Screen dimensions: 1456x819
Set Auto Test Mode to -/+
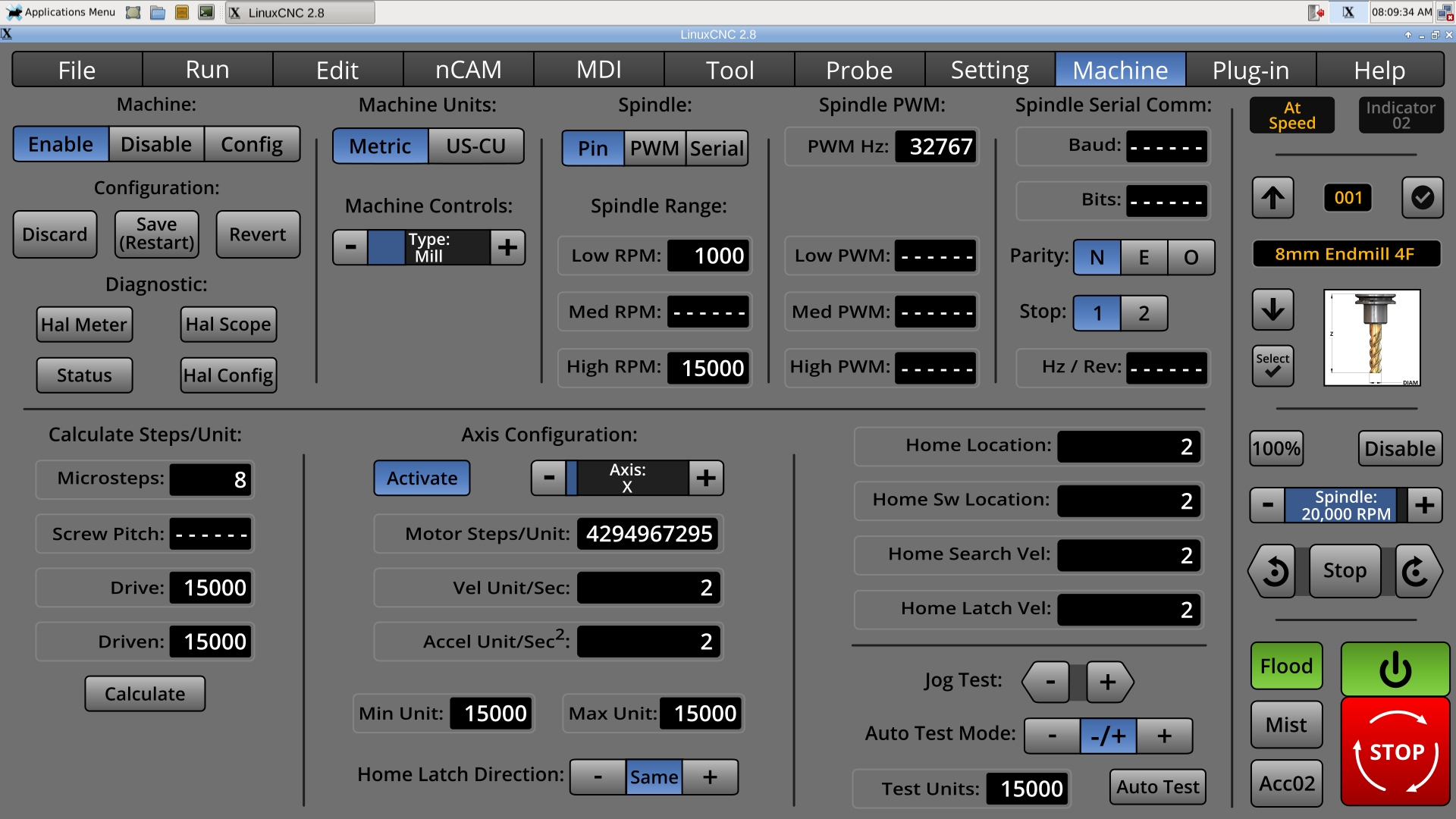[x=1108, y=736]
